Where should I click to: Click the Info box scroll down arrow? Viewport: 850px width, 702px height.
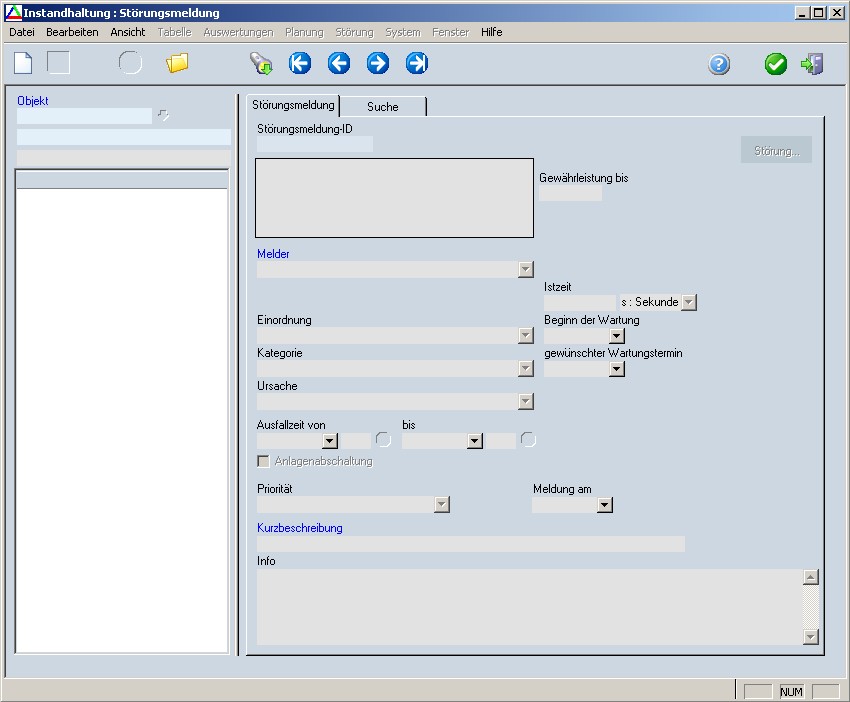811,637
